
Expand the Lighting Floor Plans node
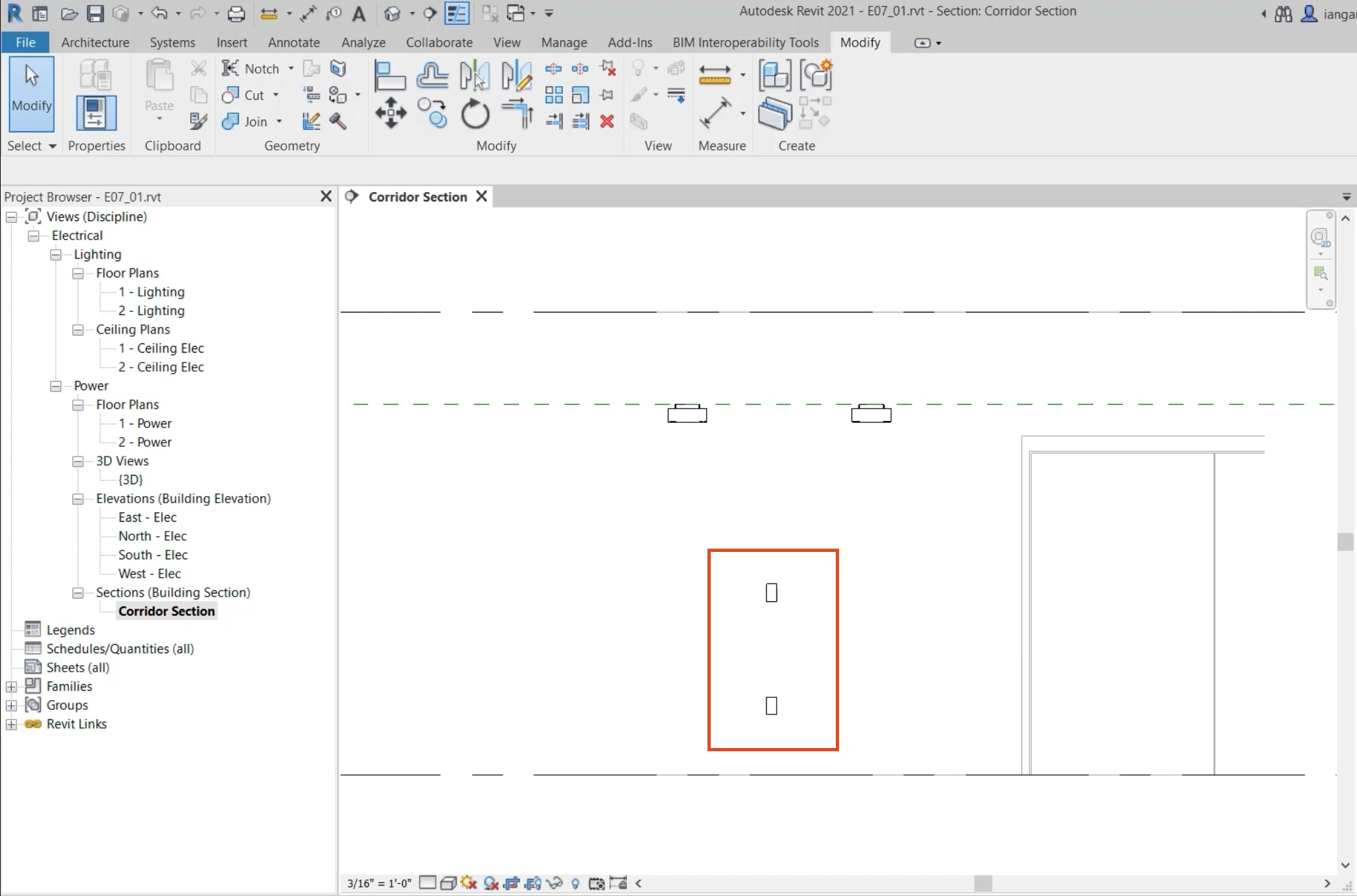(x=78, y=273)
